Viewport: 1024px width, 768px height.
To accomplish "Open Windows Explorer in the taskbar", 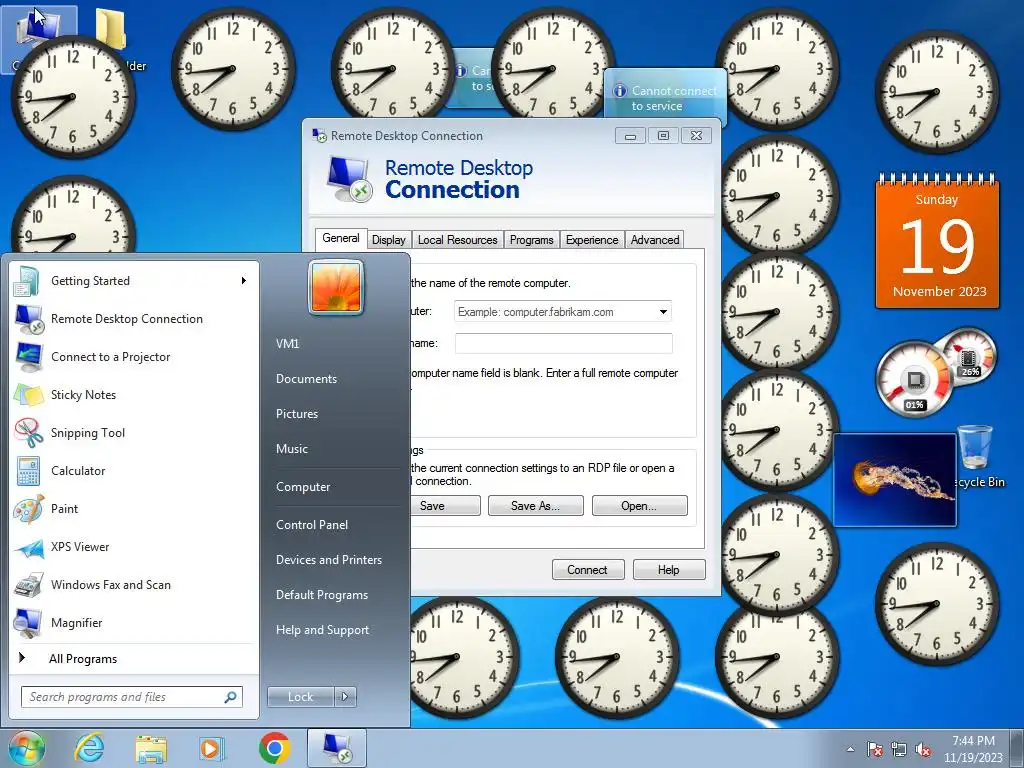I will [x=151, y=748].
